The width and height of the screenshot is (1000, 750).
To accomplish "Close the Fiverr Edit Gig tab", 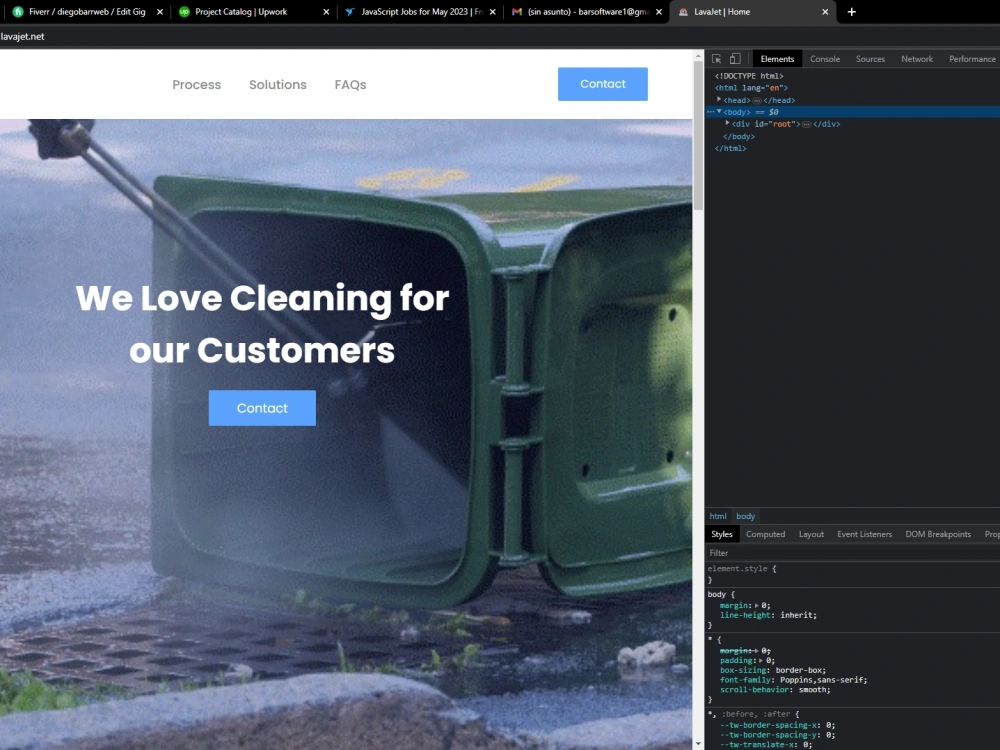I will click(x=159, y=11).
